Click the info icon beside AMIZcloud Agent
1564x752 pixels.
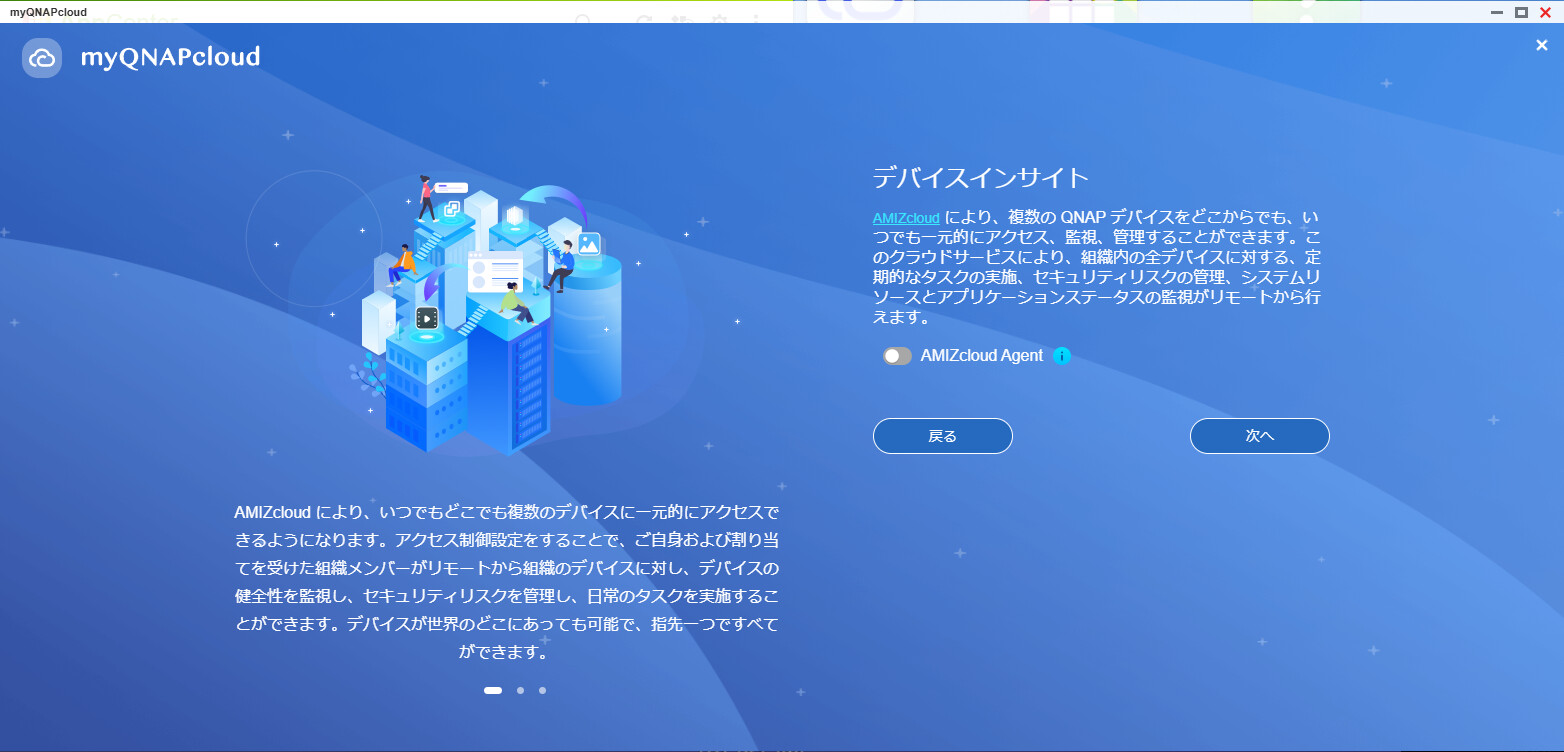[x=1062, y=356]
